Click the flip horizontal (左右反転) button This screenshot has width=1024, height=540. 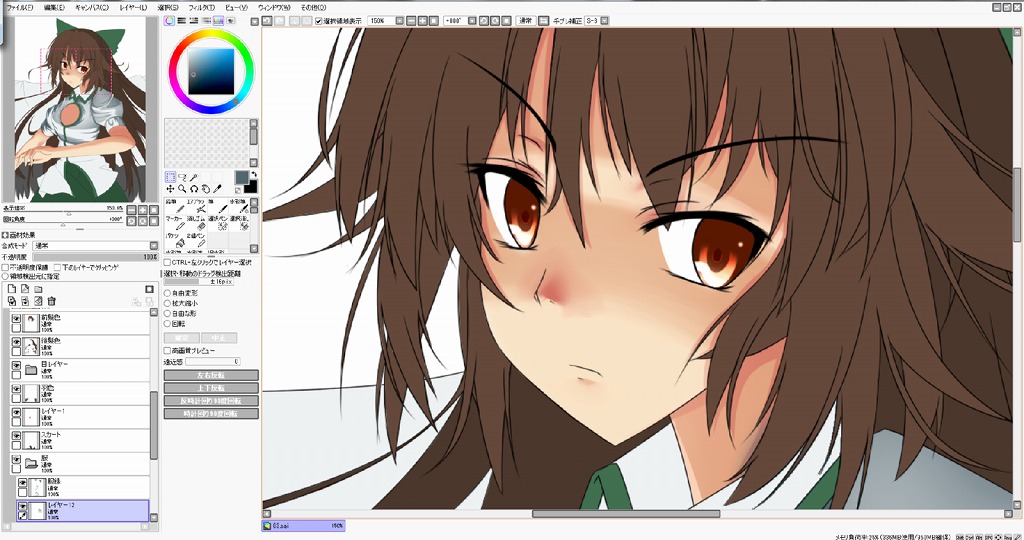211,375
